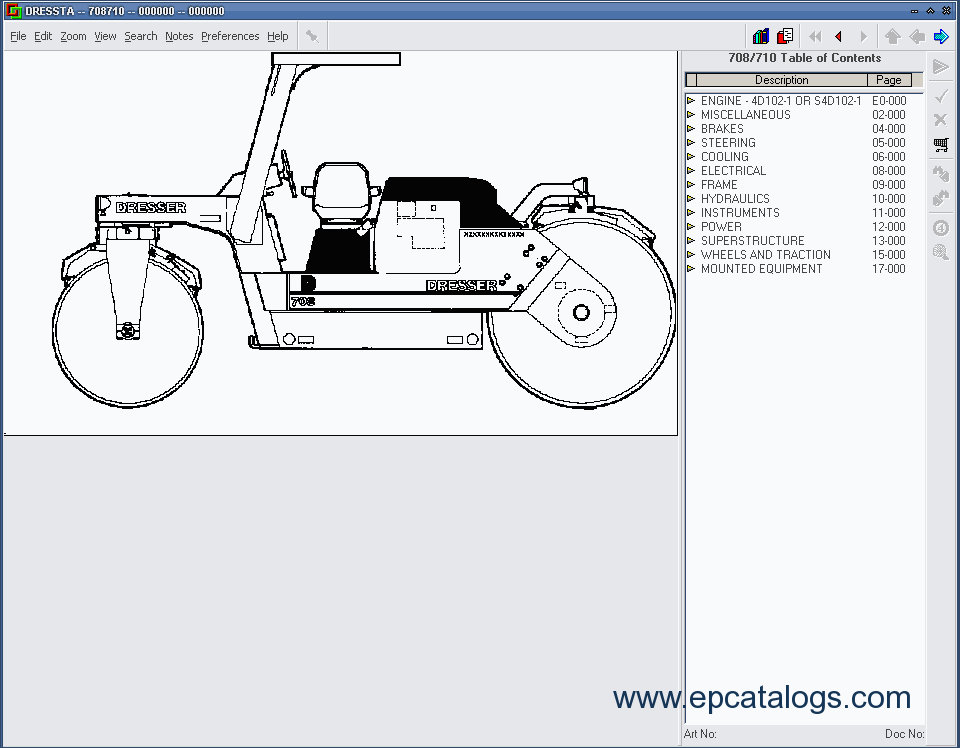Open the File menu
960x748 pixels.
click(18, 36)
